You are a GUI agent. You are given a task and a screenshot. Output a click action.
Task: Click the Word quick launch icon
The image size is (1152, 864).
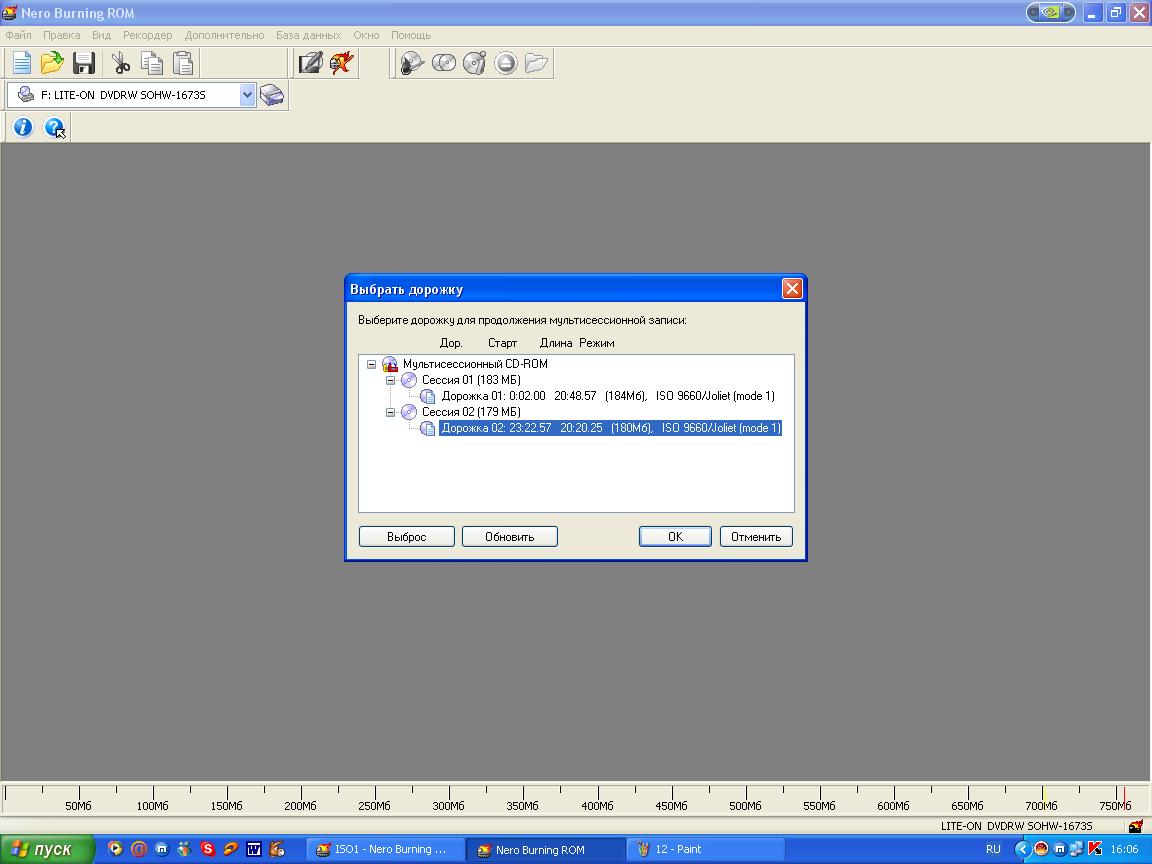coord(253,849)
